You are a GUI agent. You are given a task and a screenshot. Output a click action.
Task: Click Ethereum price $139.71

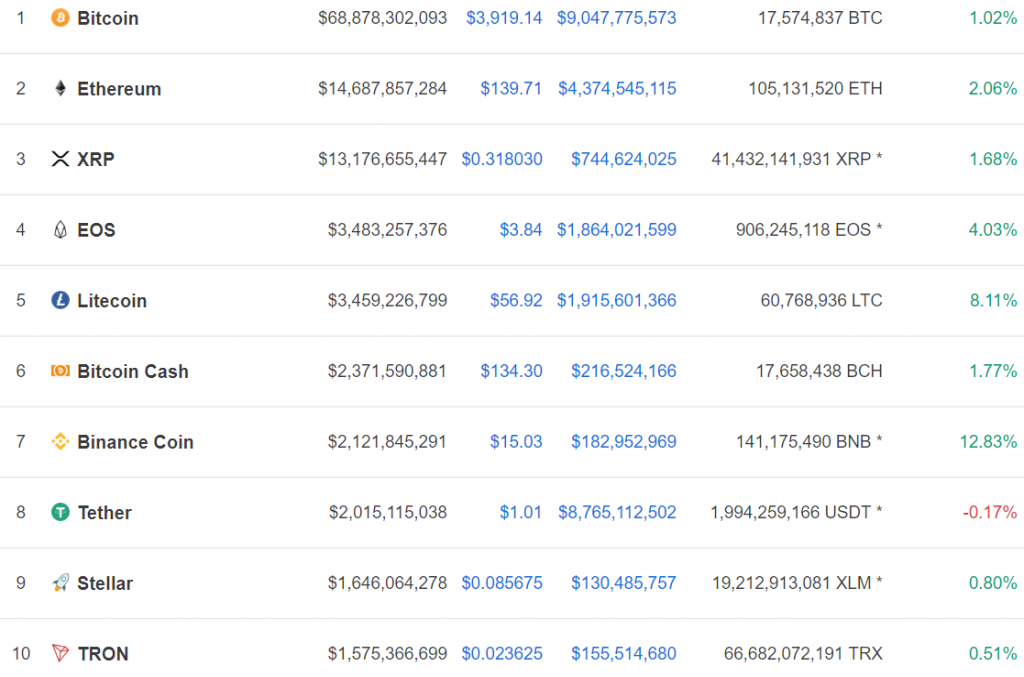(511, 89)
